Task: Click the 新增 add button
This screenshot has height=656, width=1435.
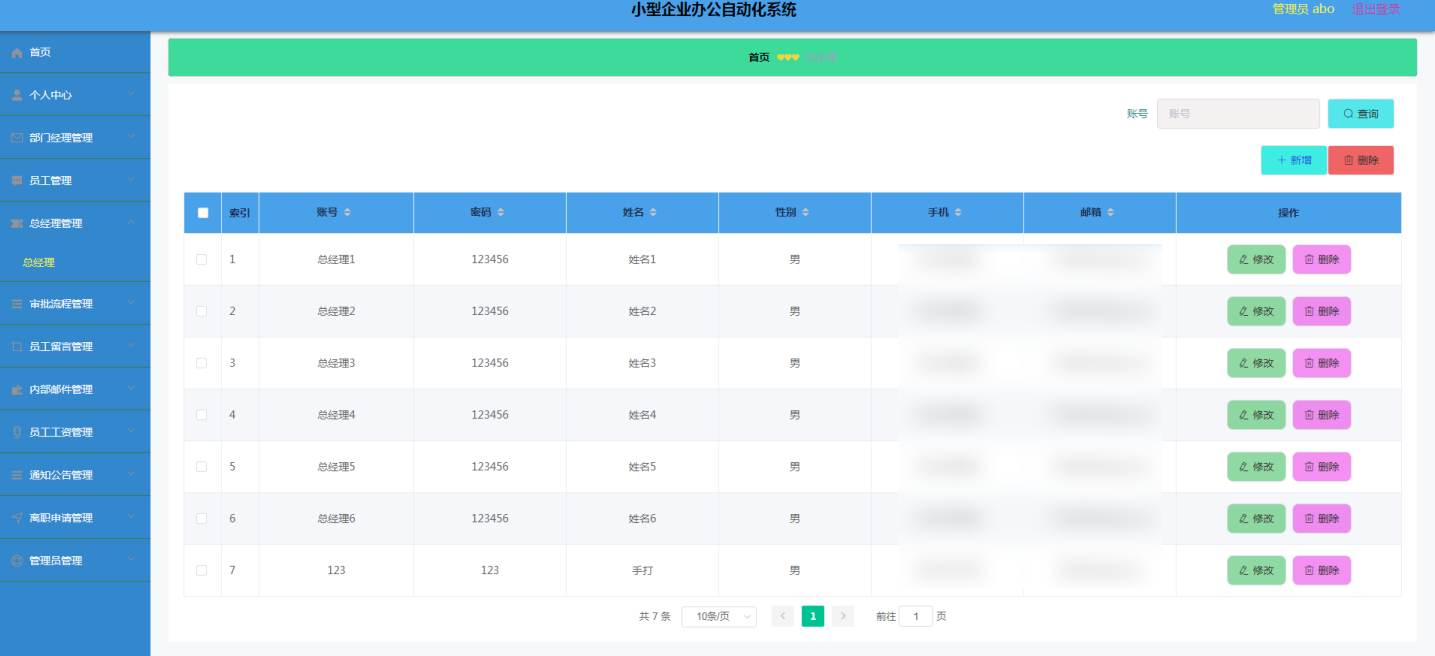Action: [x=1293, y=160]
